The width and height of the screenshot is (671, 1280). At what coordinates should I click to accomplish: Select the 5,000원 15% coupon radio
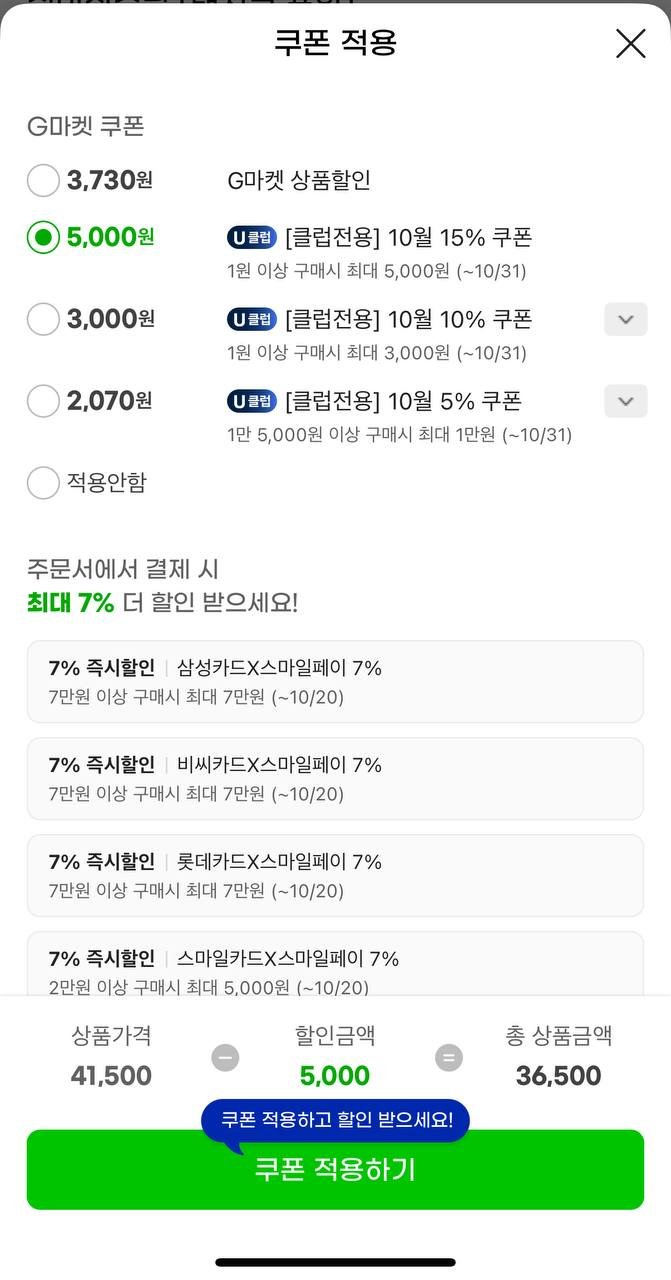43,238
